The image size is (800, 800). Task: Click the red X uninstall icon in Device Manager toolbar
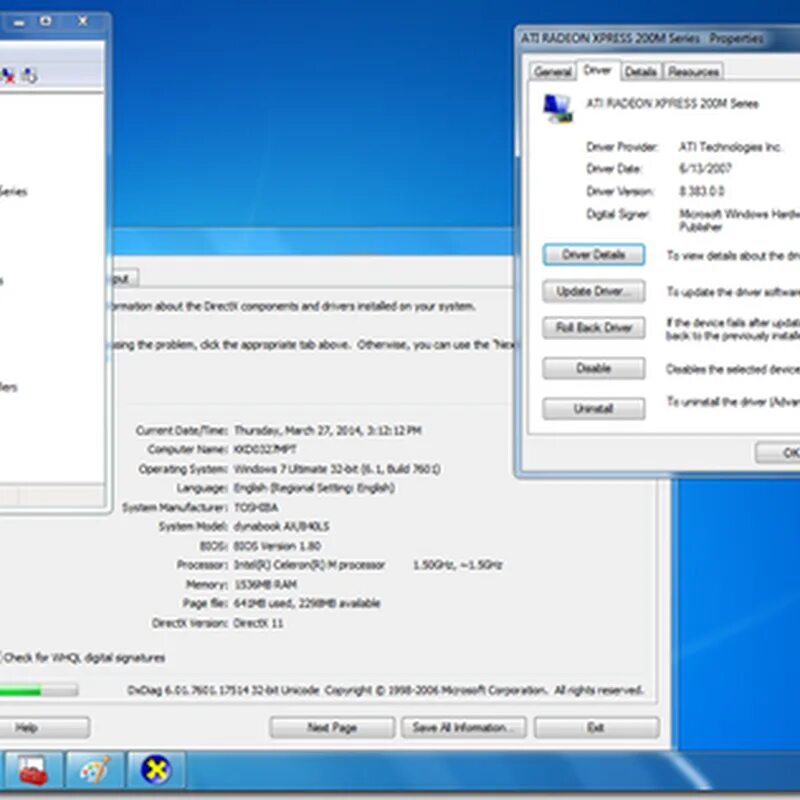8,76
